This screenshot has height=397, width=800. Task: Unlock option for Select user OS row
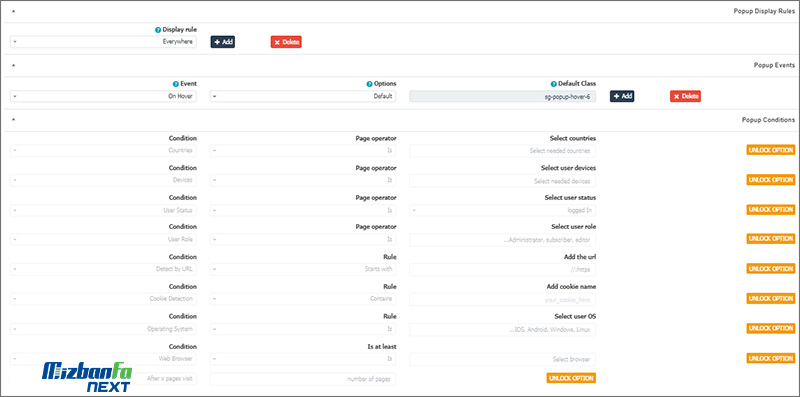[770, 328]
